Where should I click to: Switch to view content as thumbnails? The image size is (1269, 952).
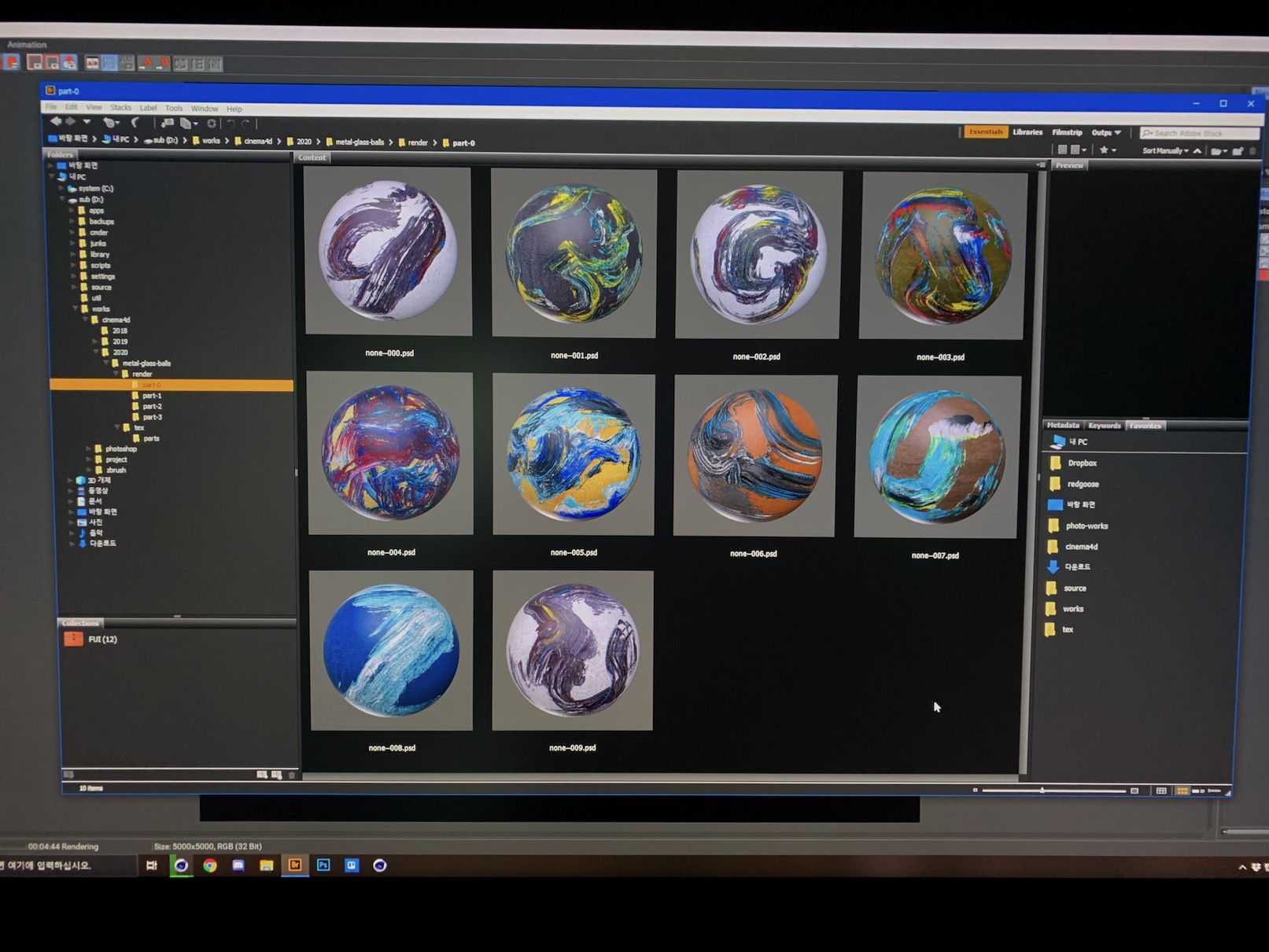click(x=1182, y=790)
